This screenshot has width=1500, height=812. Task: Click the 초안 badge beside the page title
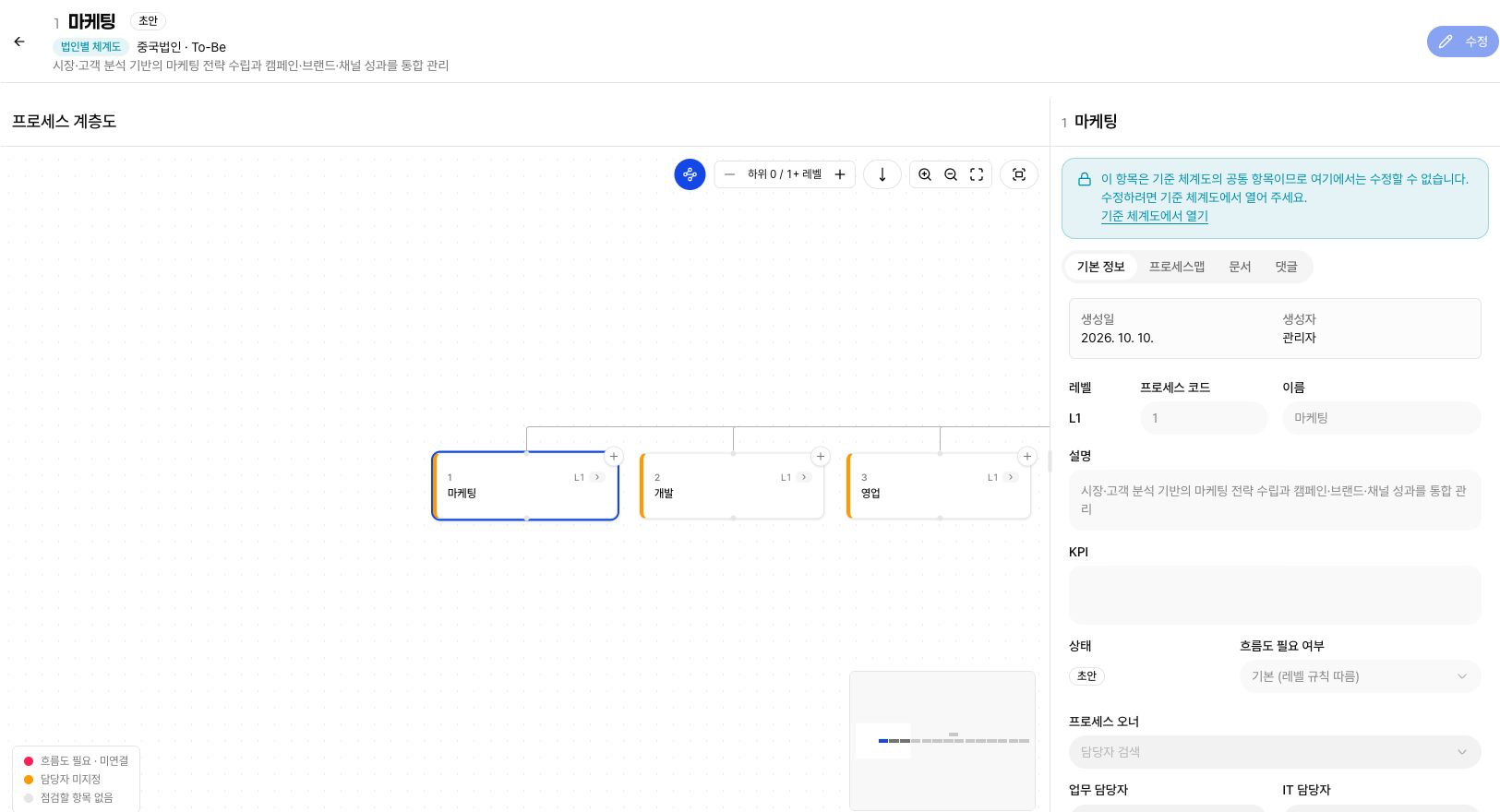(148, 20)
